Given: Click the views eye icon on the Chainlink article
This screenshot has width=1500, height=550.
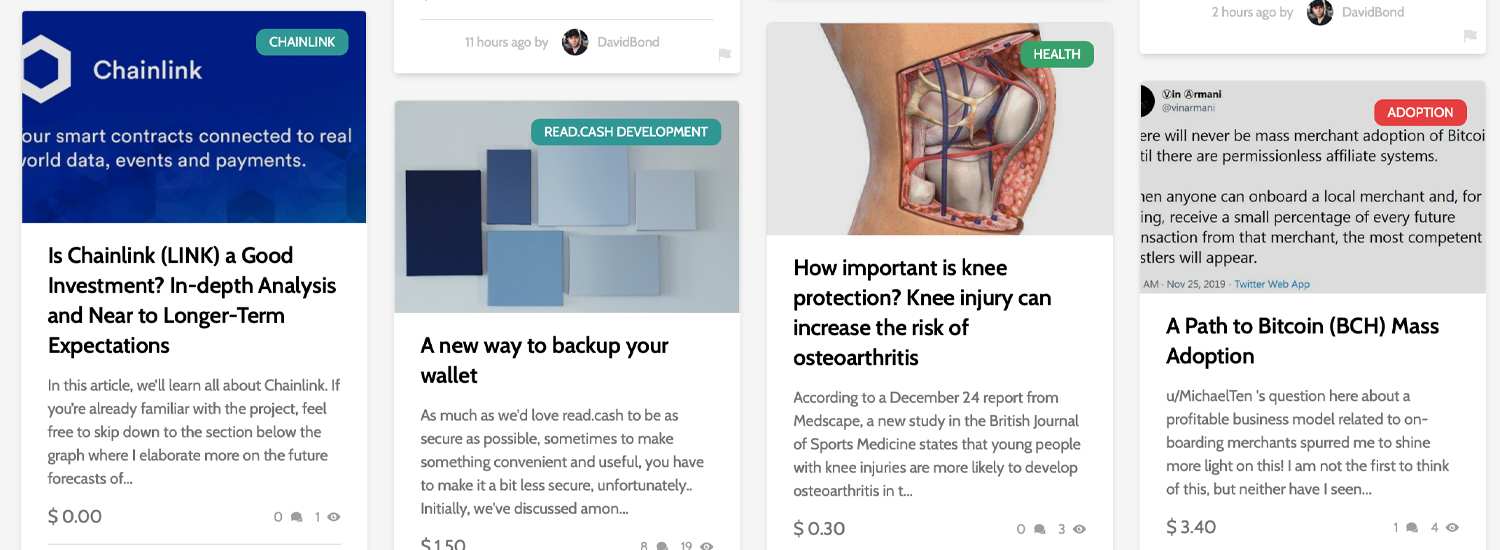Looking at the screenshot, I should [x=334, y=517].
